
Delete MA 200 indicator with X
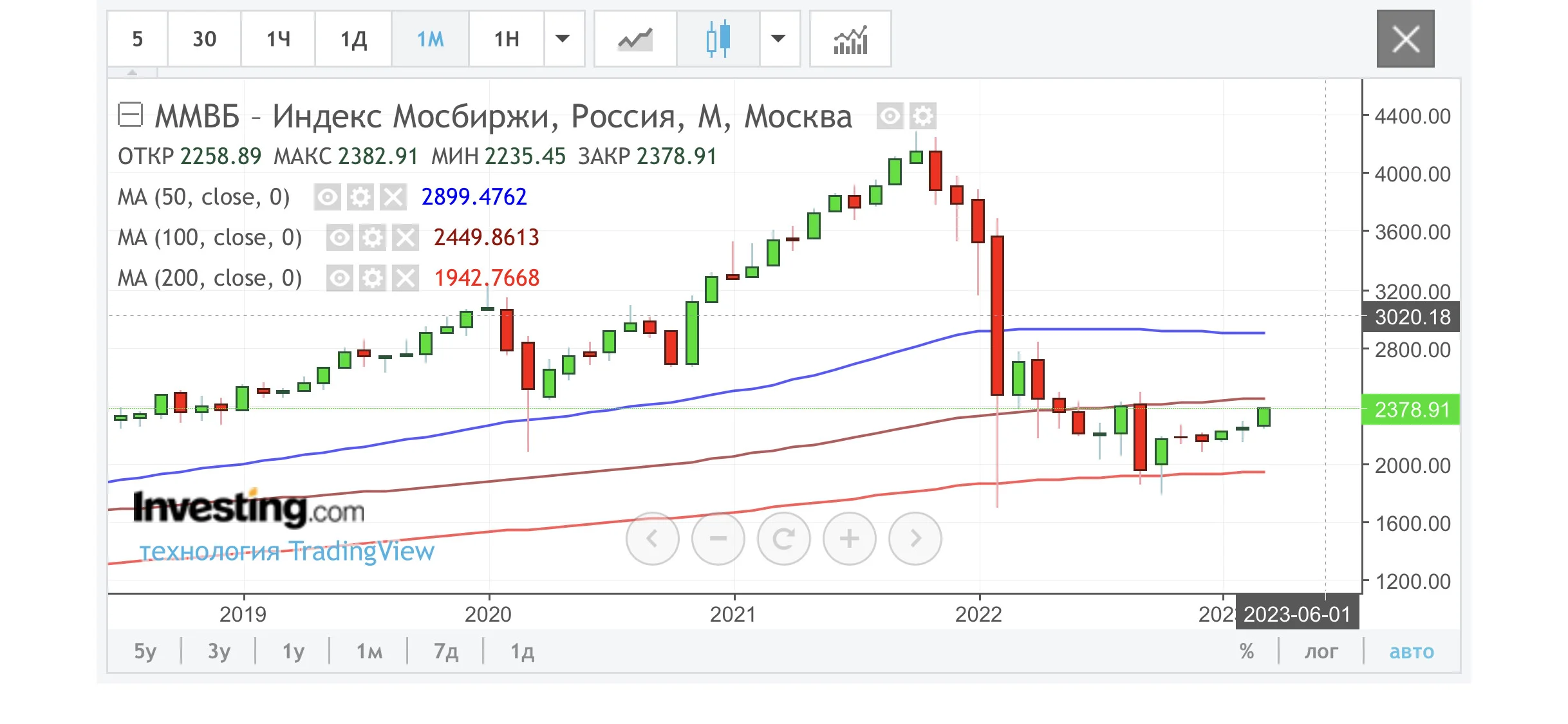(406, 278)
